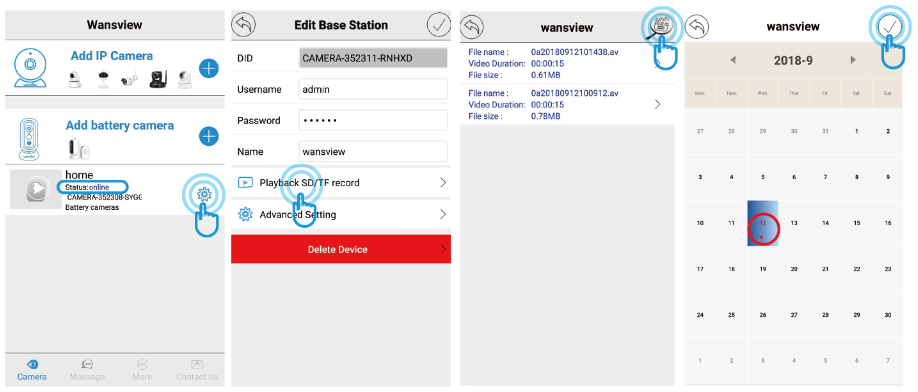Select day 26 in the calendar
The image size is (918, 392).
763,315
